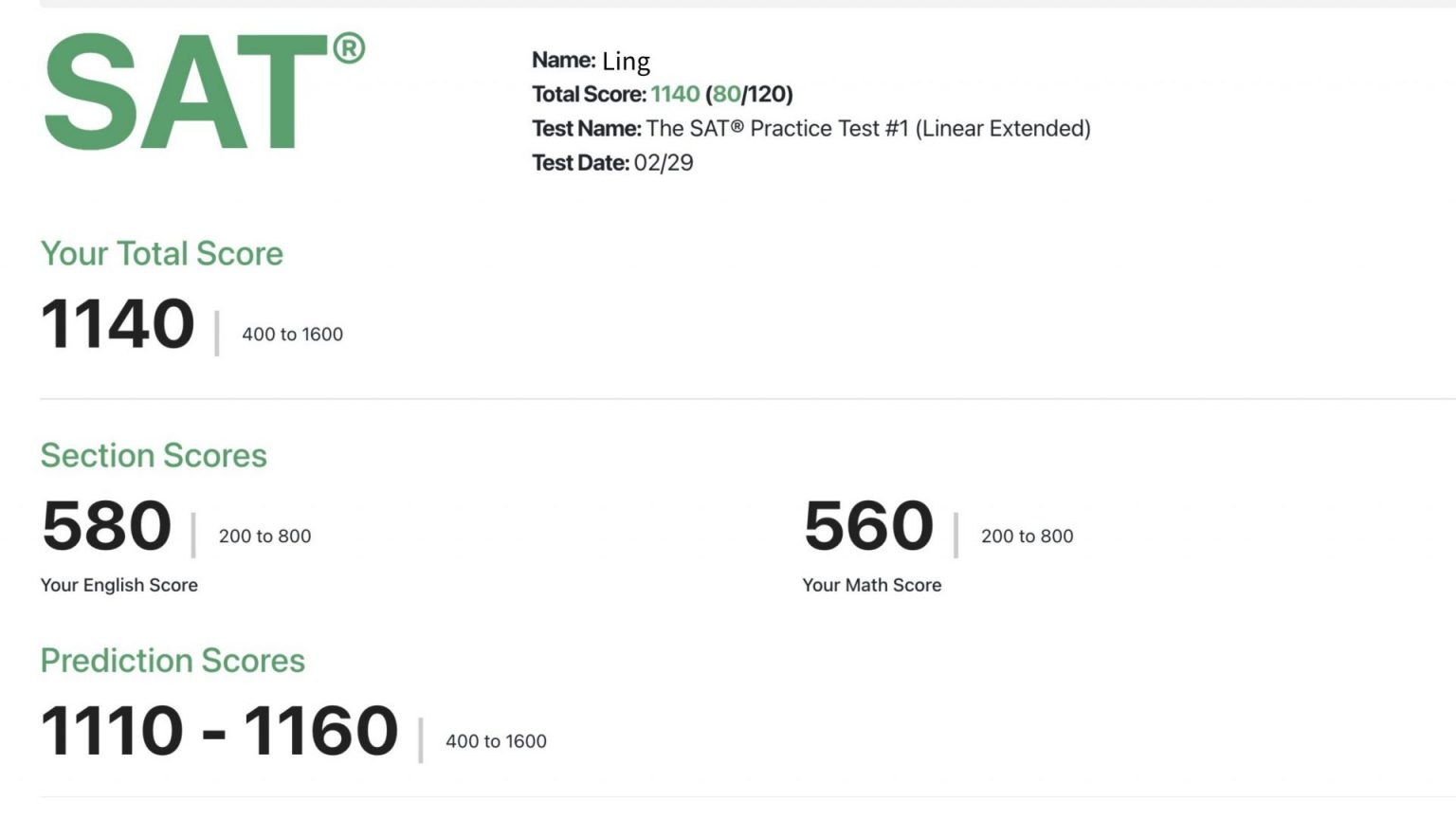The image size is (1456, 819).
Task: Click the 580 English section score
Action: tap(106, 526)
